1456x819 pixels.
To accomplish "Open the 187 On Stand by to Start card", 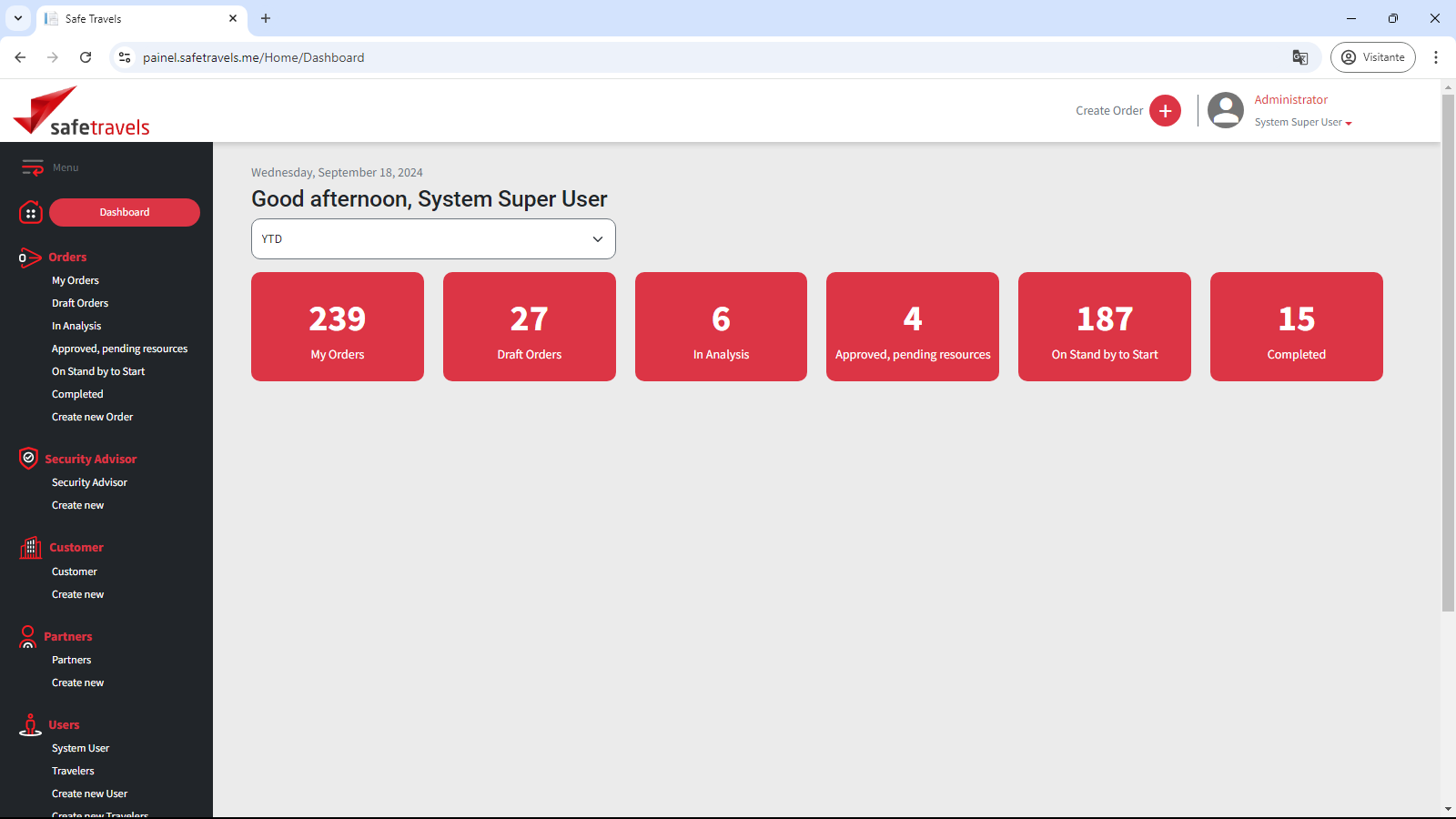I will pyautogui.click(x=1104, y=327).
